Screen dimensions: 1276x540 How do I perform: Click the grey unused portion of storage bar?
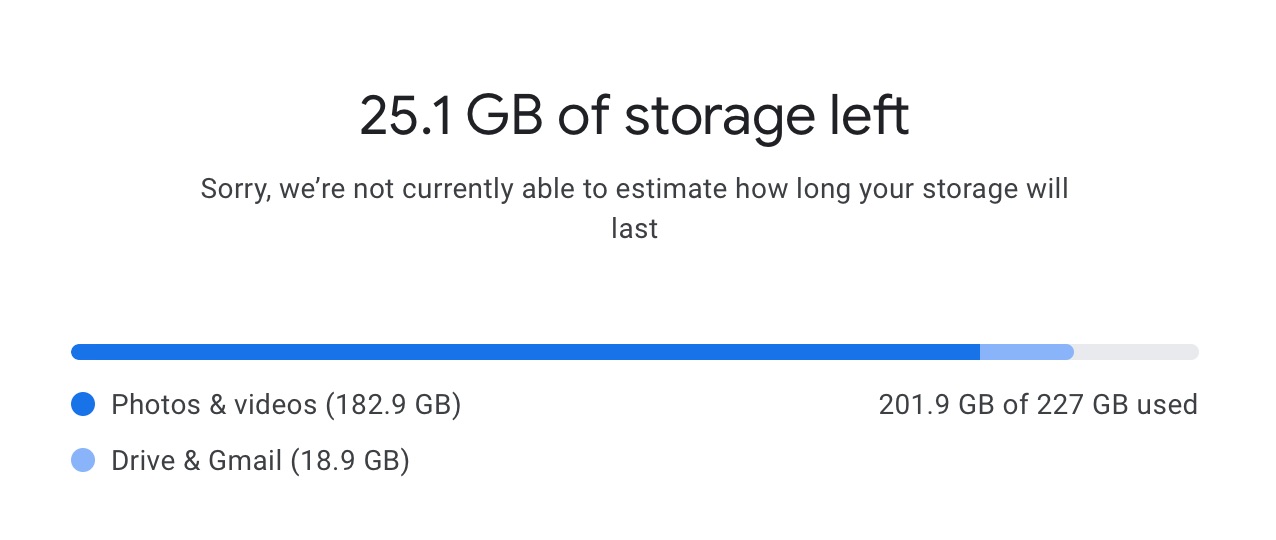coord(1137,352)
